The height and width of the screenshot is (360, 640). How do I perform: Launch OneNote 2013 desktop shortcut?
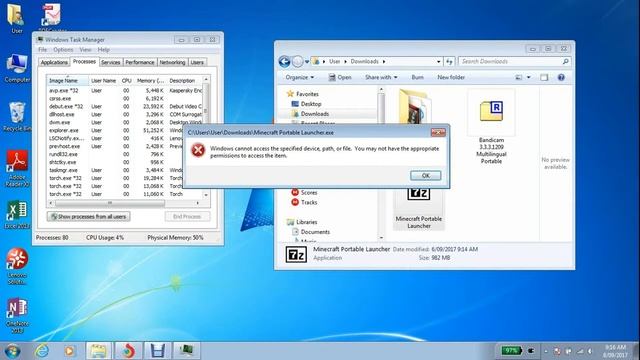[17, 315]
